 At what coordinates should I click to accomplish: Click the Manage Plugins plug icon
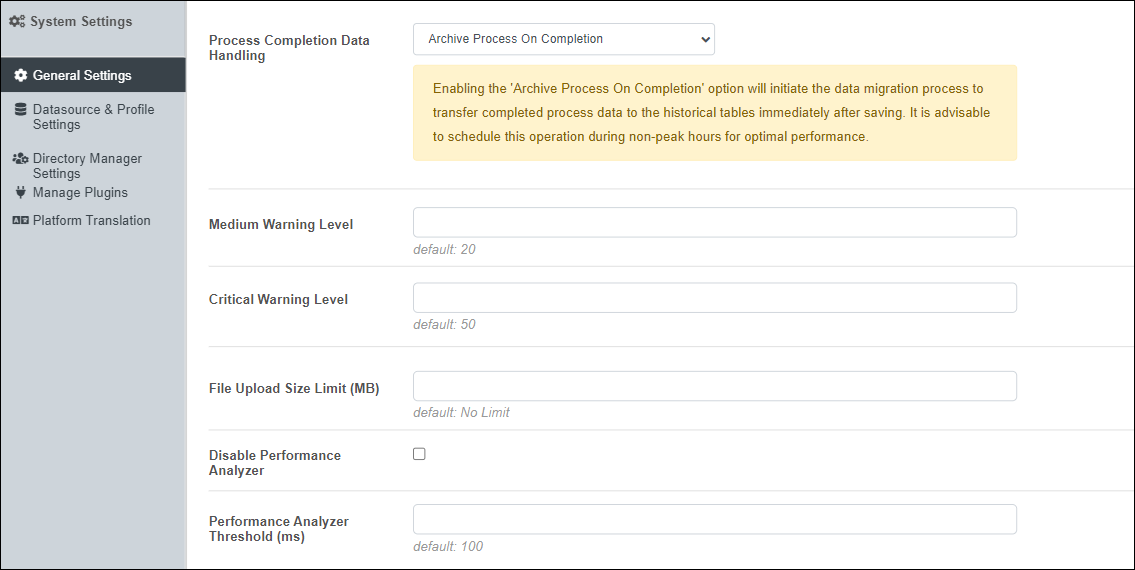20,192
